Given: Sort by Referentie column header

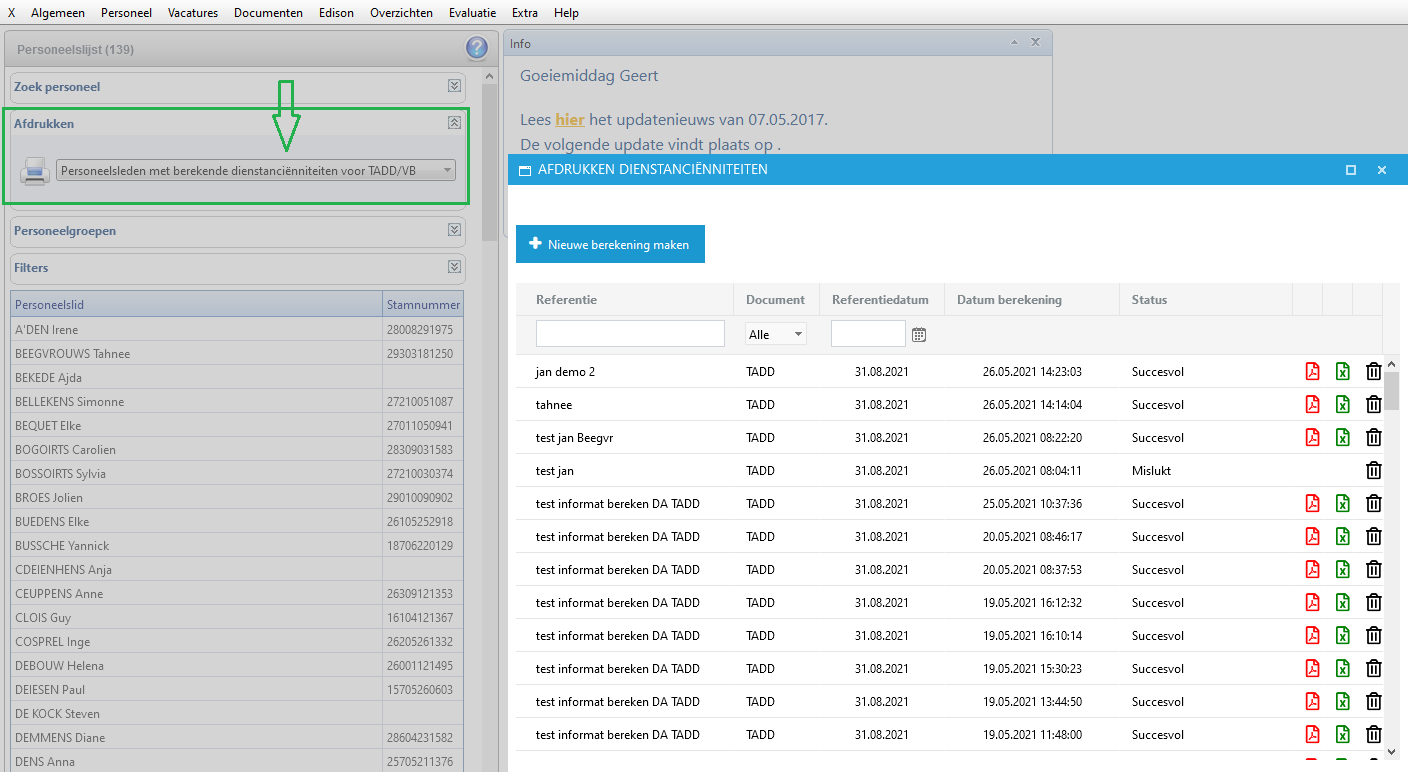Looking at the screenshot, I should click(x=567, y=300).
